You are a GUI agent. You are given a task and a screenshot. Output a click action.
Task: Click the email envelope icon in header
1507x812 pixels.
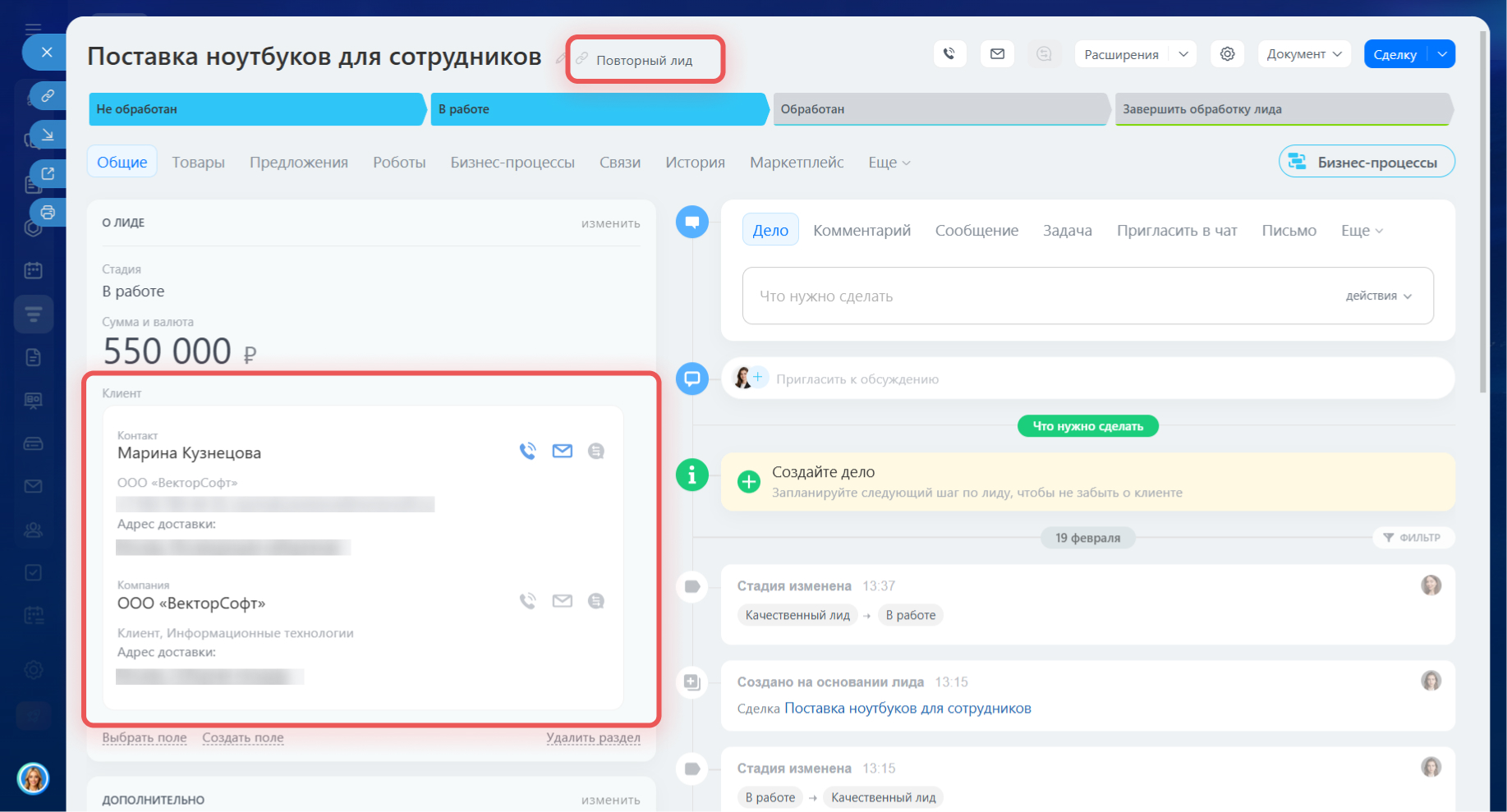(x=997, y=54)
